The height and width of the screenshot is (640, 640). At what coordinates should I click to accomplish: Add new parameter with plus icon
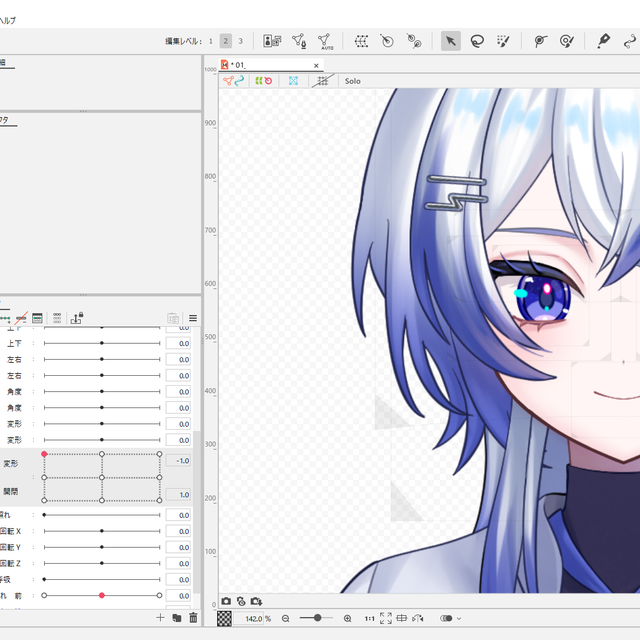click(160, 618)
